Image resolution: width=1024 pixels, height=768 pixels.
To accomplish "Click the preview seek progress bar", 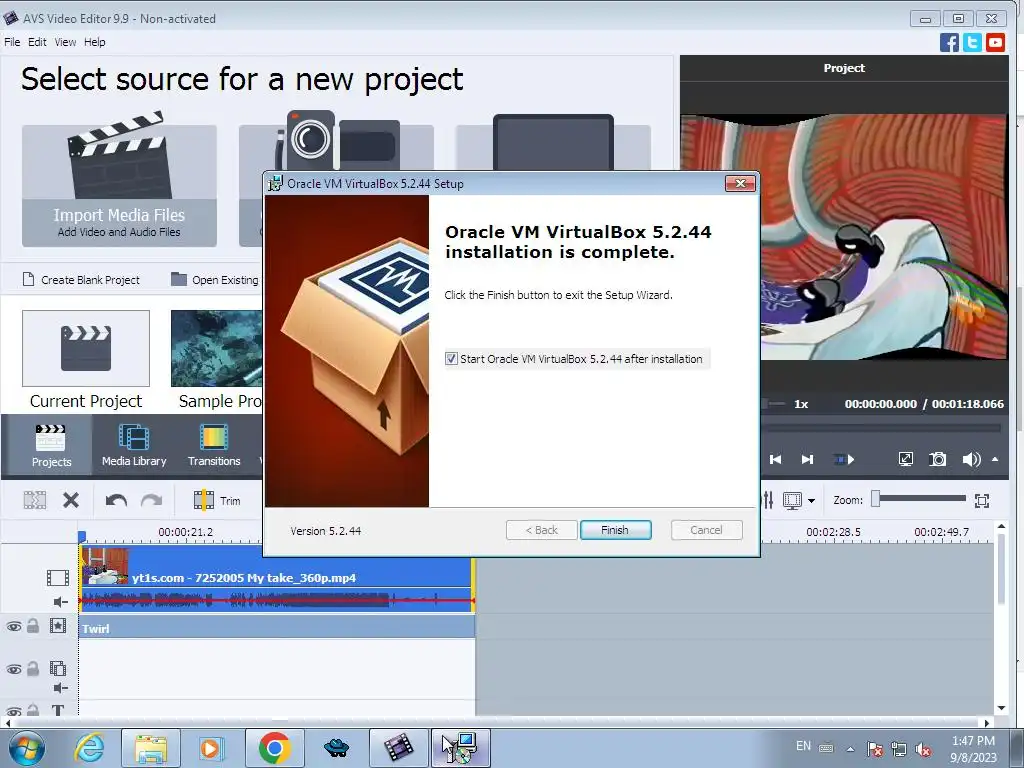I will pos(882,428).
